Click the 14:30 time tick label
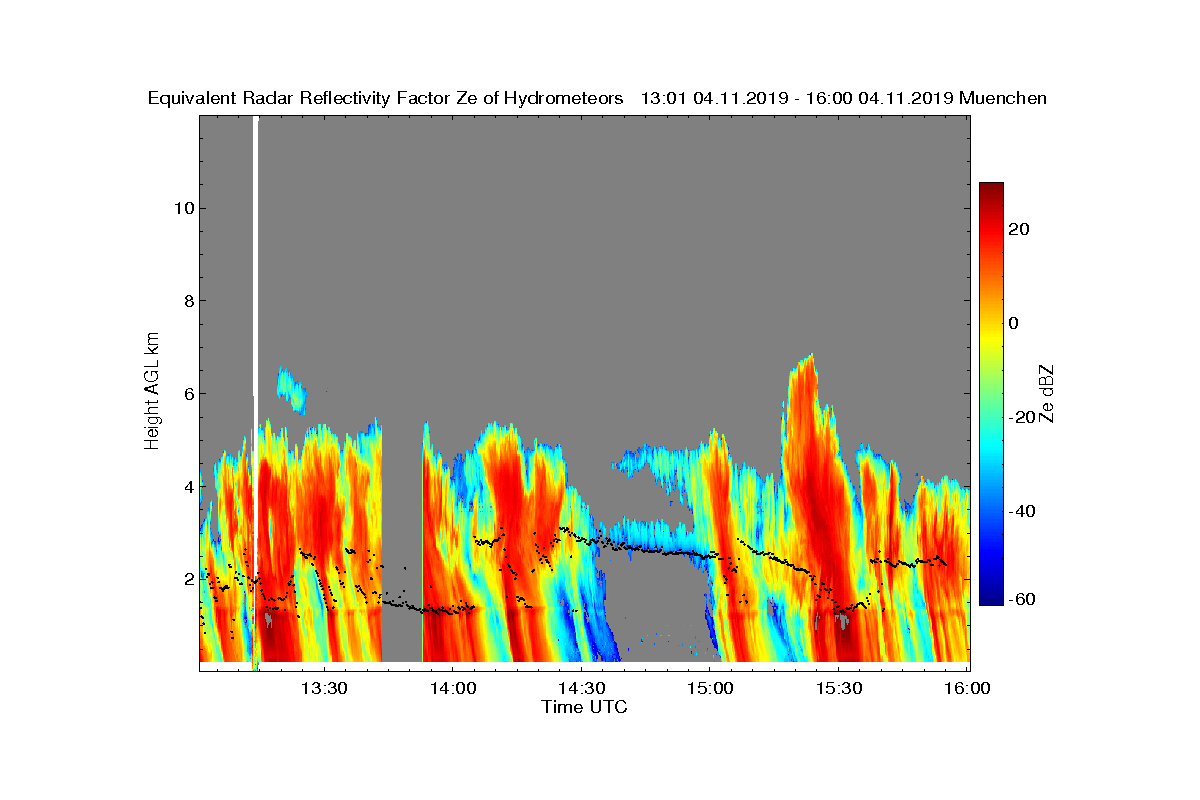Screen dimensions: 1200x800 (x=581, y=688)
